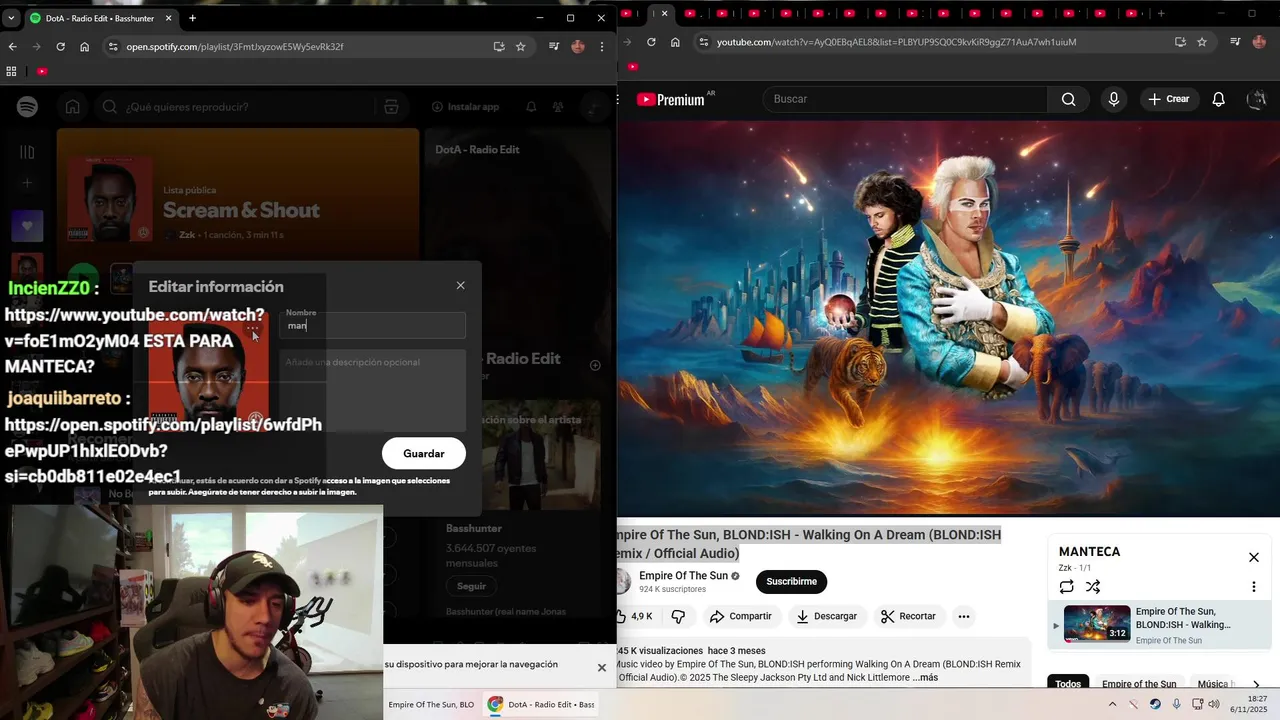Open the Spotify tab search dropdown arrow
Viewport: 1280px width, 720px height.
(11, 18)
